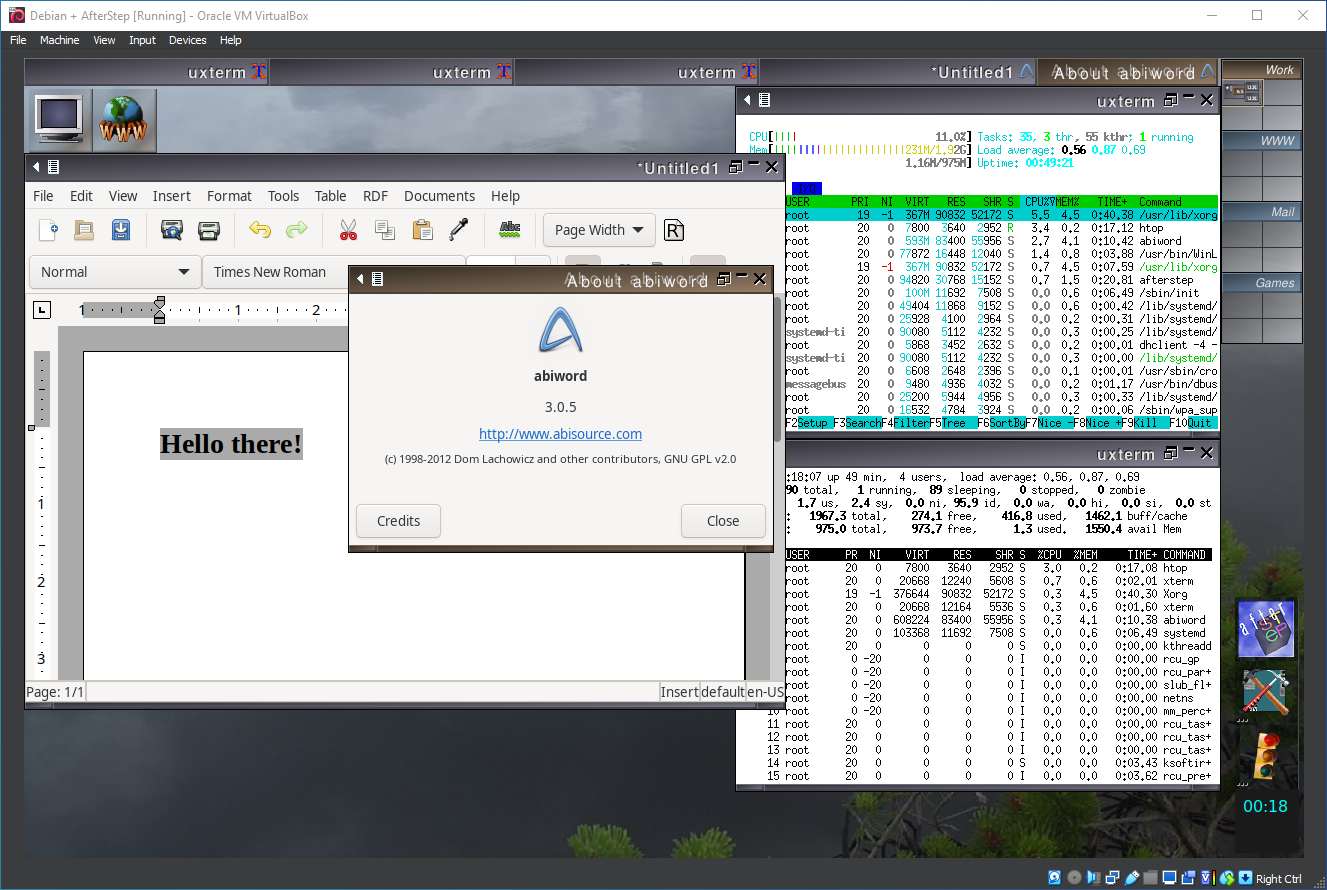Click the scissors Cut icon
This screenshot has height=890, width=1327.
click(x=348, y=230)
